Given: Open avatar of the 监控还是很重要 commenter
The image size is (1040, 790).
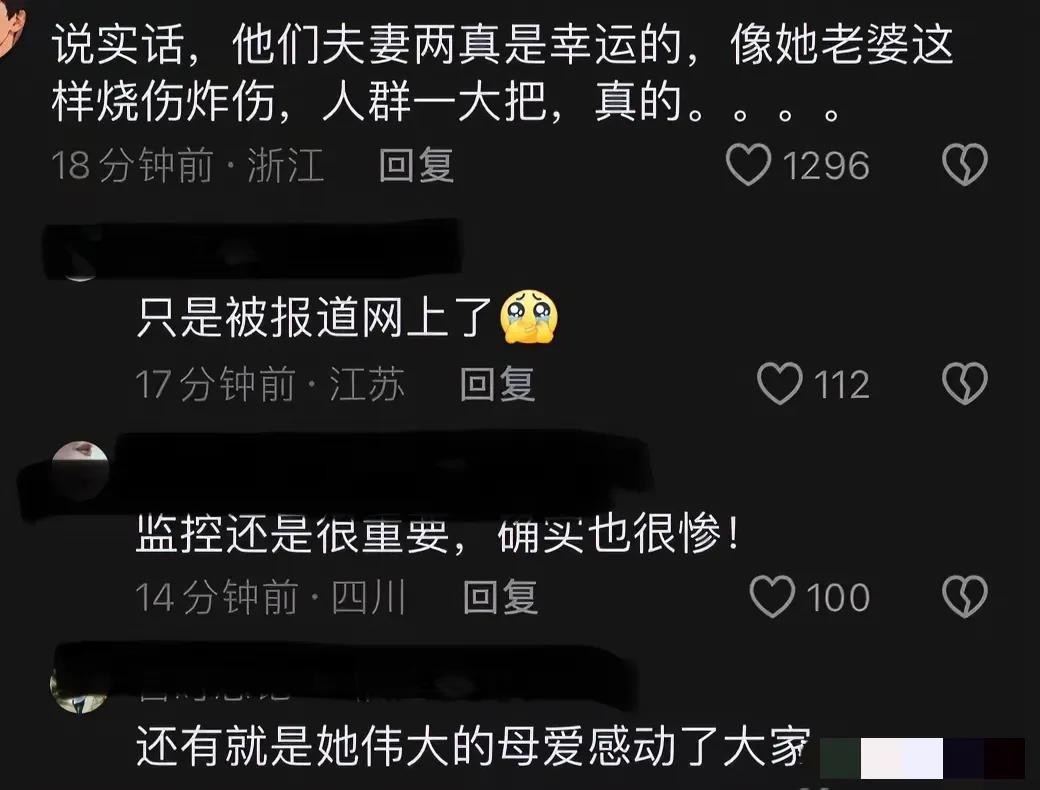Looking at the screenshot, I should pos(80,470).
